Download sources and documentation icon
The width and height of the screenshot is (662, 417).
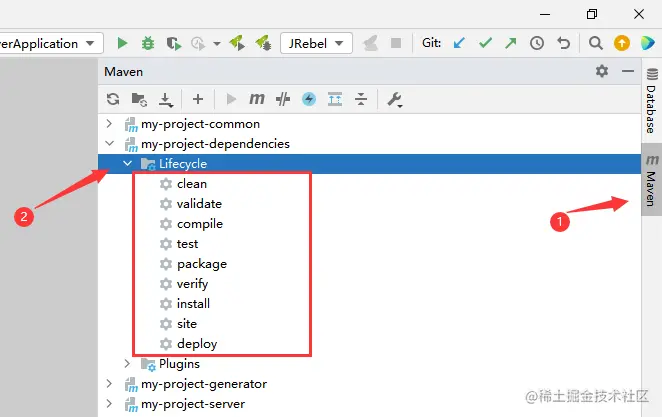(x=166, y=100)
